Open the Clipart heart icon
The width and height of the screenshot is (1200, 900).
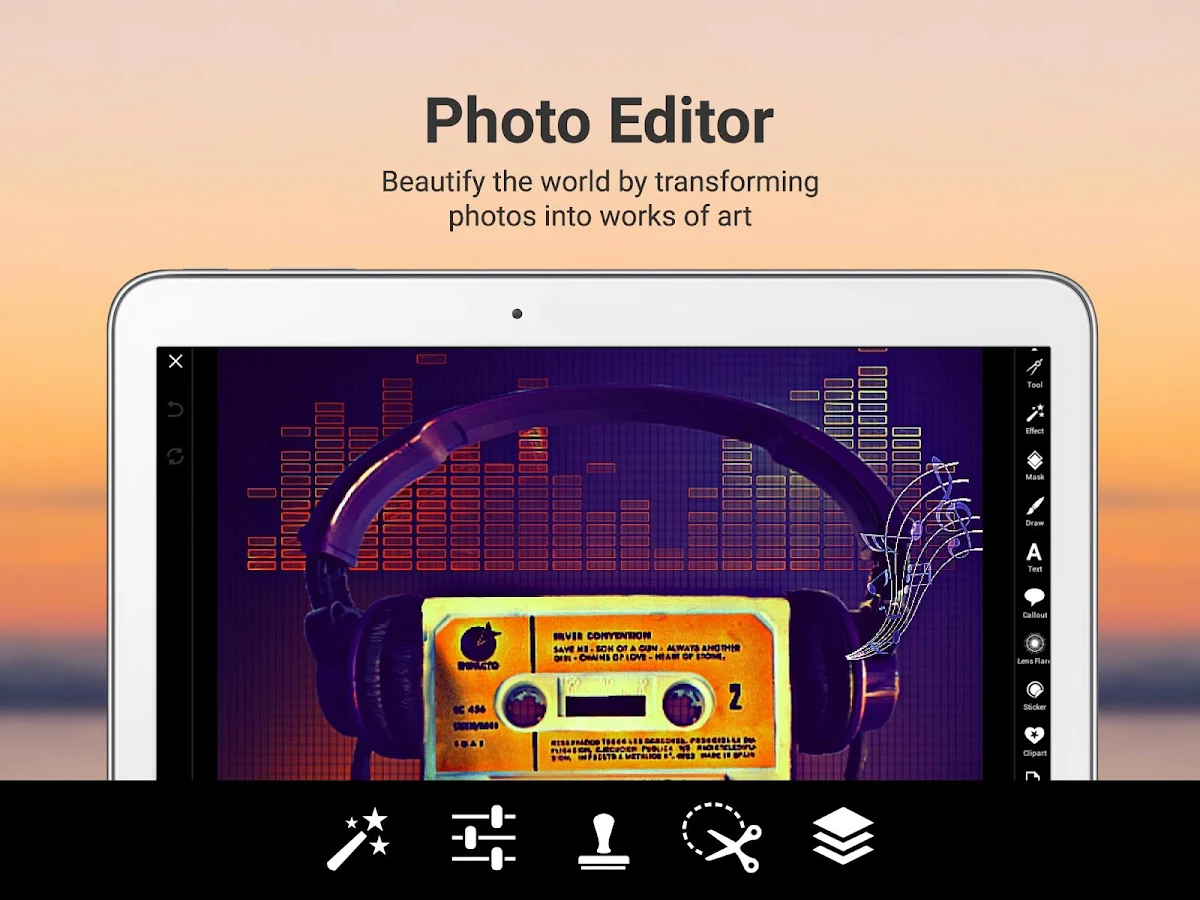1035,741
